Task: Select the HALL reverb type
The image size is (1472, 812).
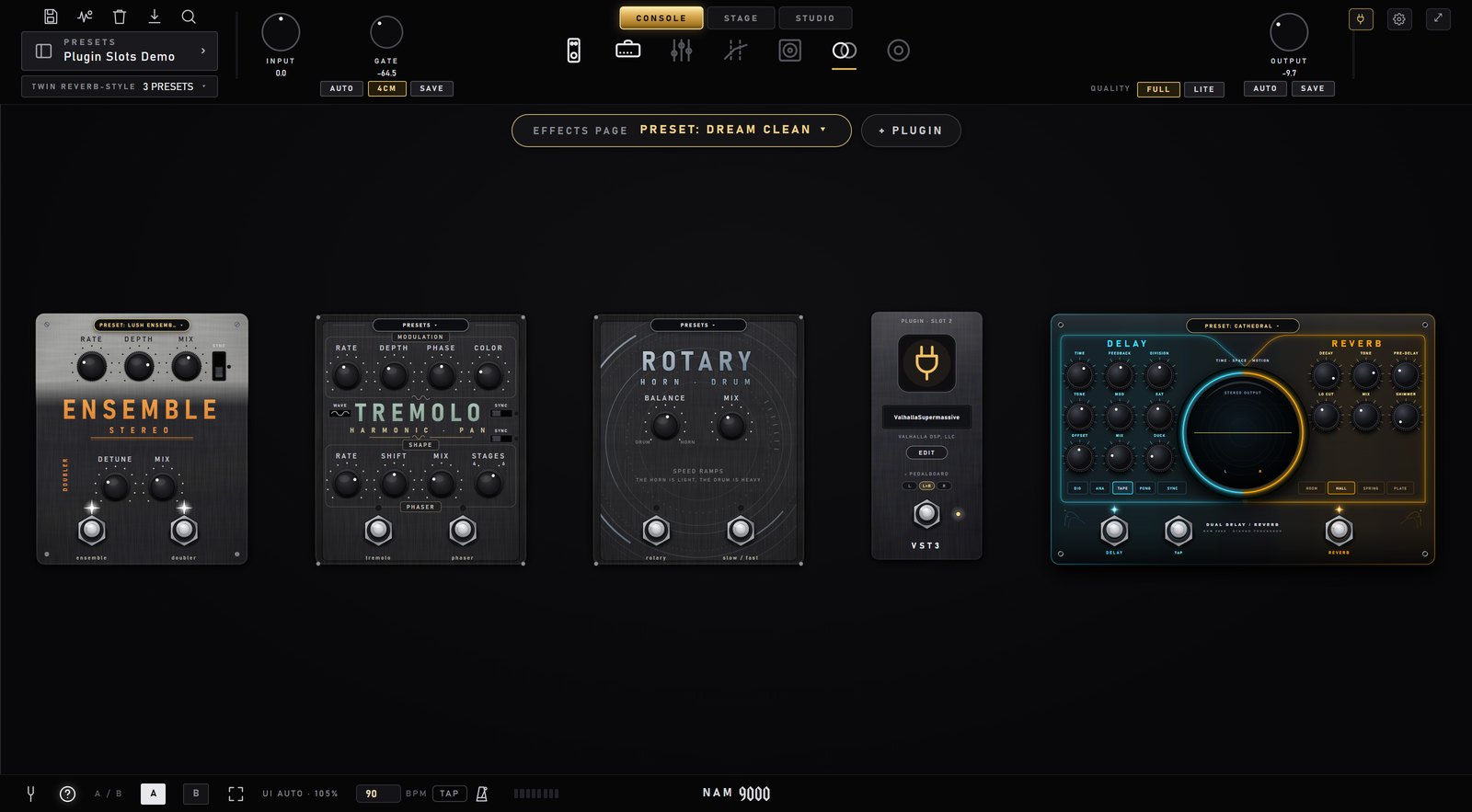Action: [1341, 488]
